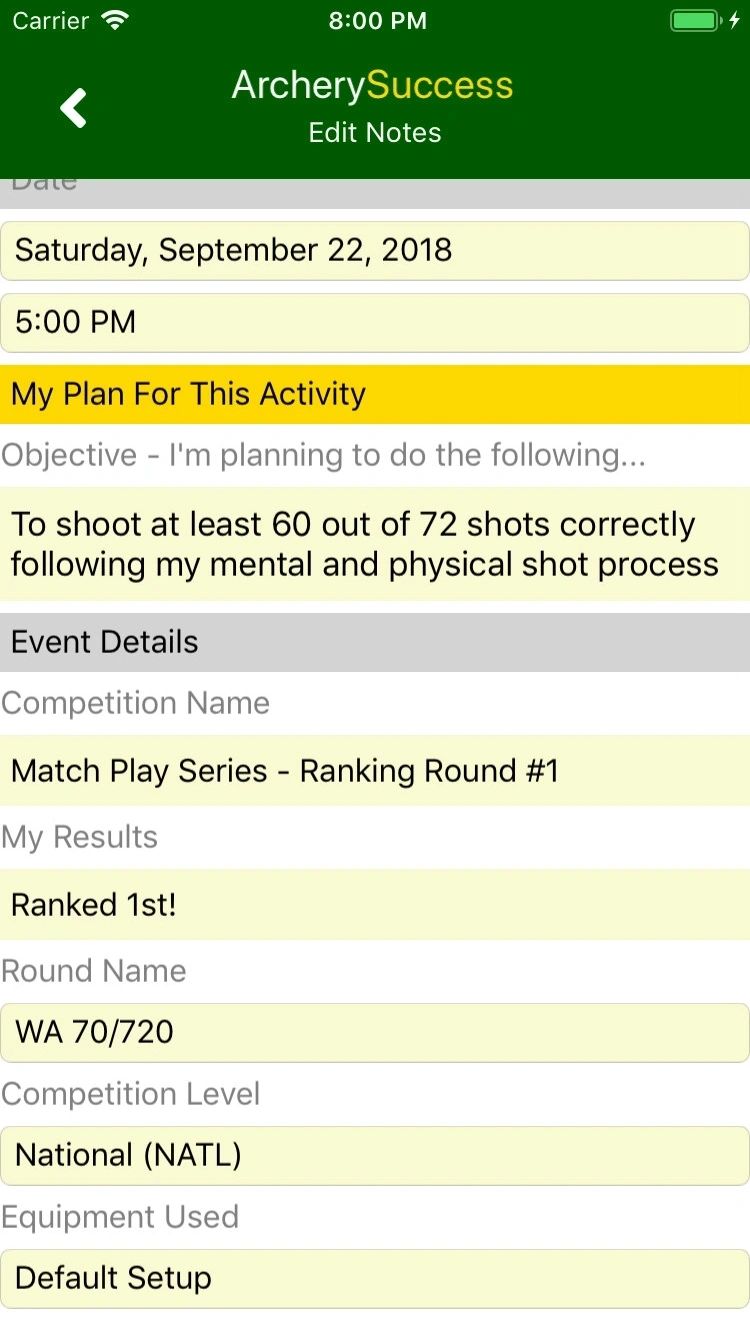Tap the Wi-Fi status icon
750x1334 pixels.
pyautogui.click(x=117, y=21)
